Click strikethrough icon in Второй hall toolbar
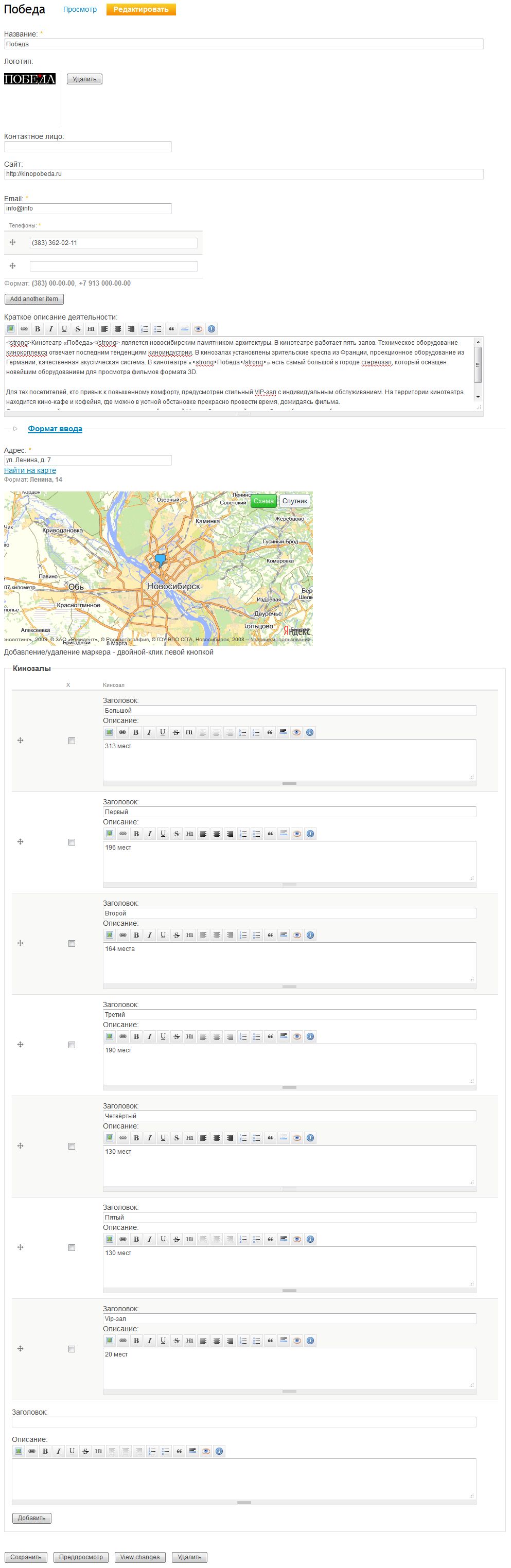Viewport: 511px width, 1568px height. (x=177, y=935)
